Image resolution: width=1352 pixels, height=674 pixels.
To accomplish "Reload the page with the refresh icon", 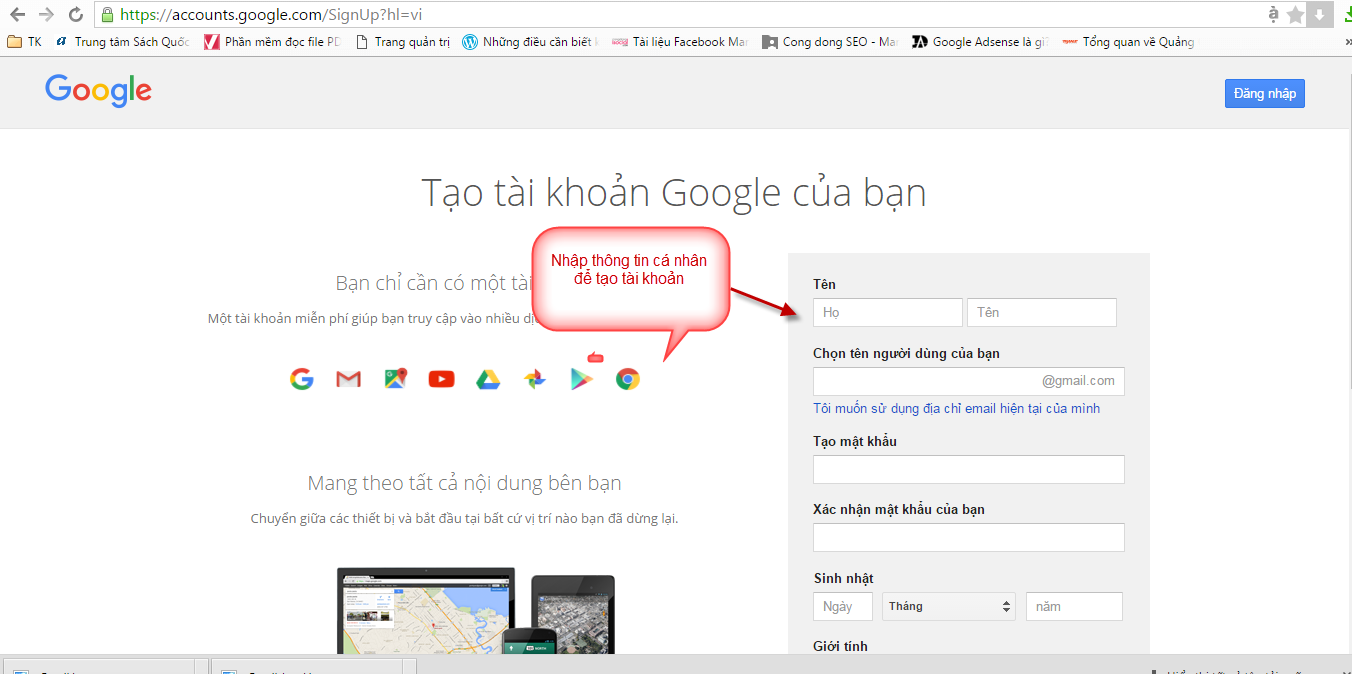I will [75, 15].
